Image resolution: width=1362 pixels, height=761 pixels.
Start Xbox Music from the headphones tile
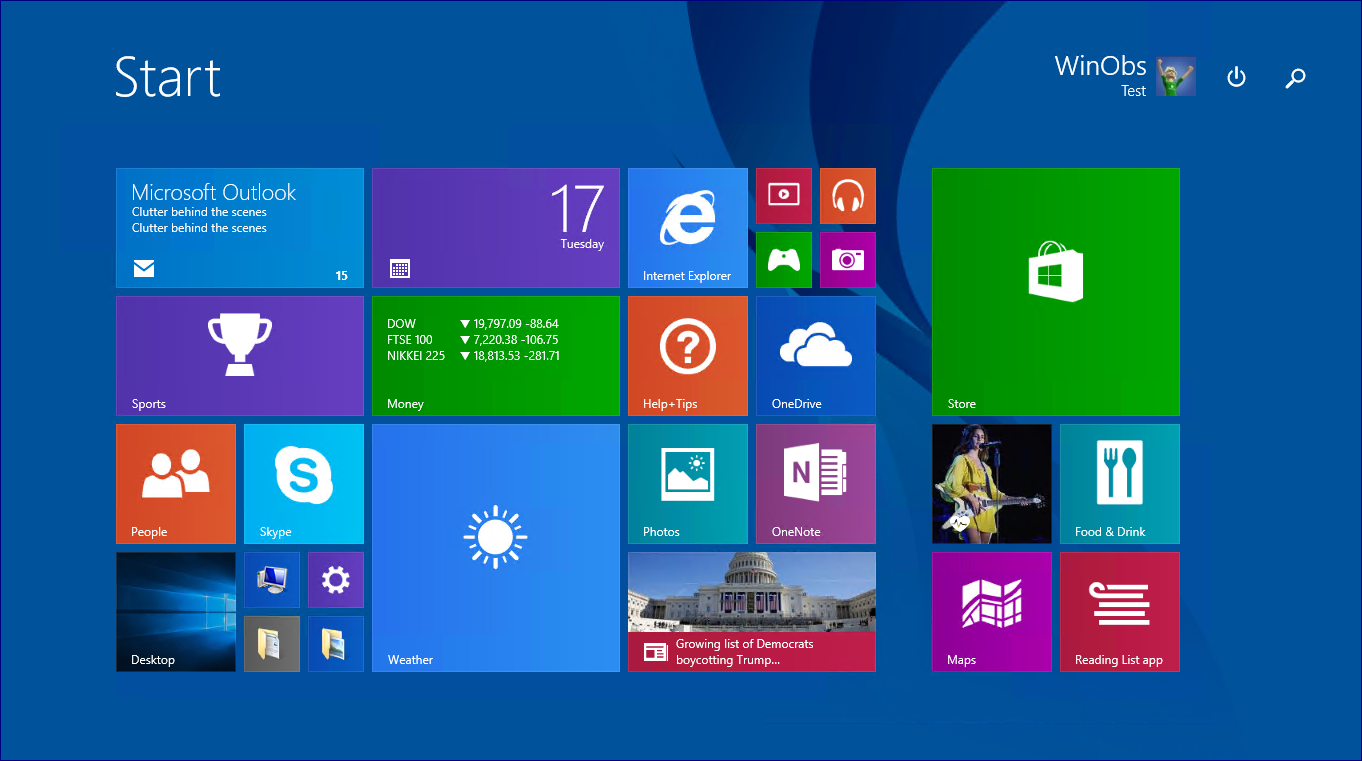click(x=847, y=195)
